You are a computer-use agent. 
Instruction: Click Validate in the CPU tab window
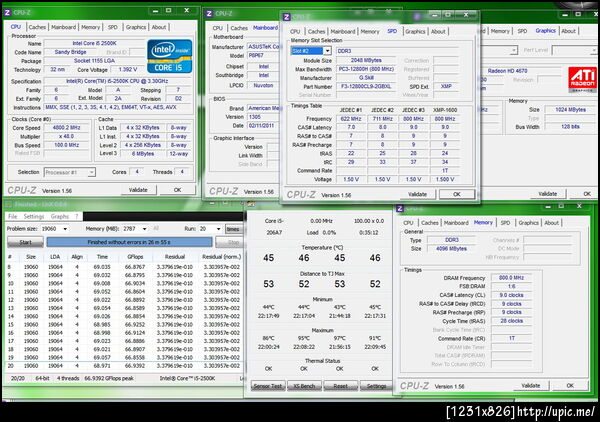(138, 190)
